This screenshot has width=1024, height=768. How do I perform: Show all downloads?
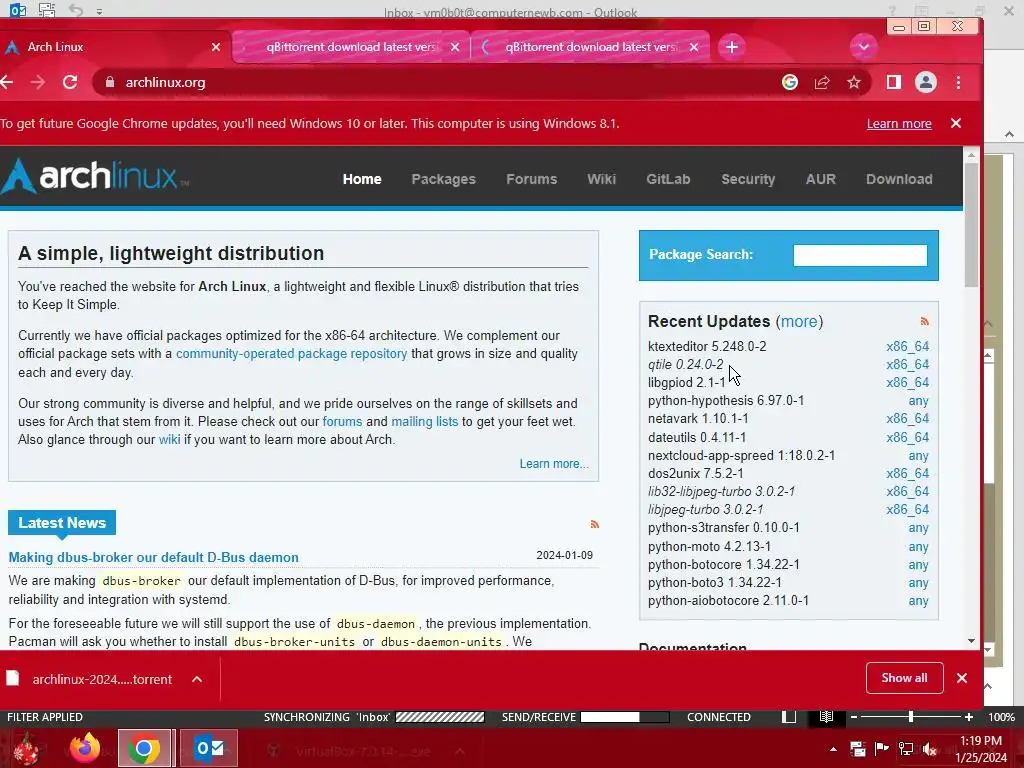pyautogui.click(x=904, y=678)
